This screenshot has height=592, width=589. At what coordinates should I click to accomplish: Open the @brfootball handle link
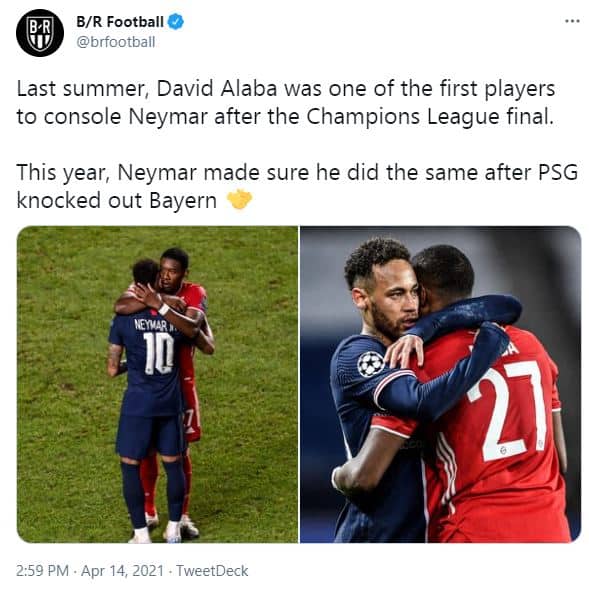pos(116,42)
